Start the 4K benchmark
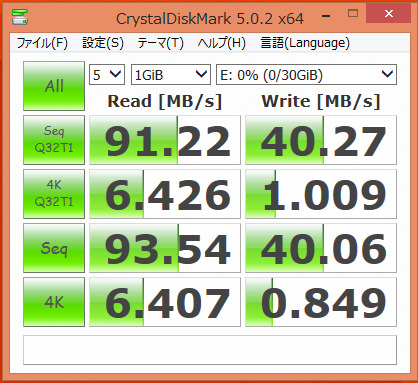Screen dimensions: 418x383 coord(54,302)
